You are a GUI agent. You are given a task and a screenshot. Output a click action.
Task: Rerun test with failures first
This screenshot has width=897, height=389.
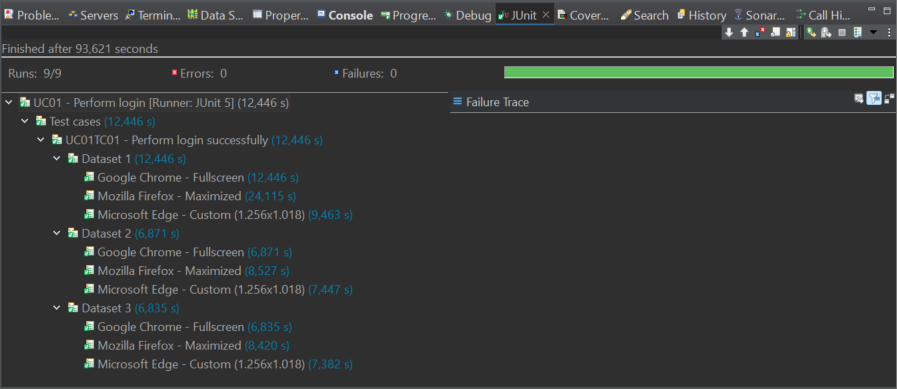coord(826,33)
